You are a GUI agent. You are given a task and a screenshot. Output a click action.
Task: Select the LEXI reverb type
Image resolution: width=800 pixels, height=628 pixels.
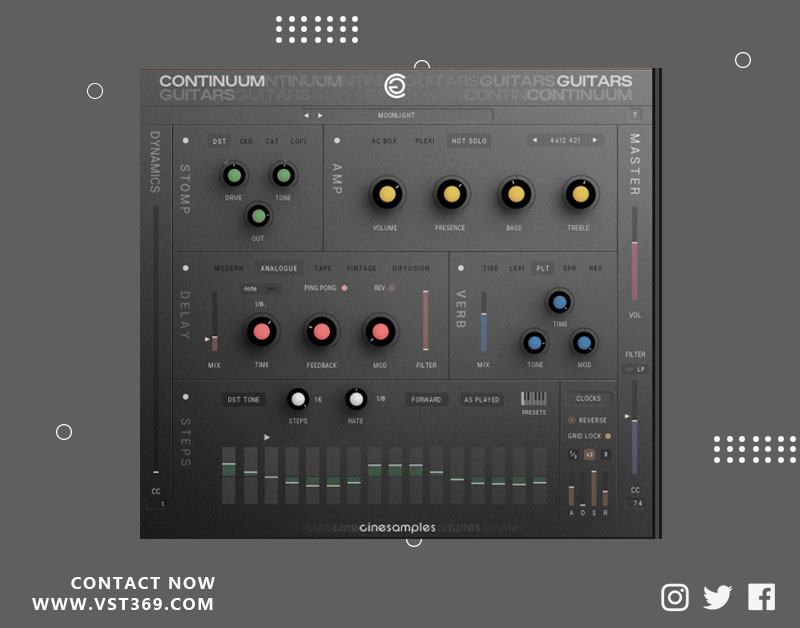pos(516,268)
